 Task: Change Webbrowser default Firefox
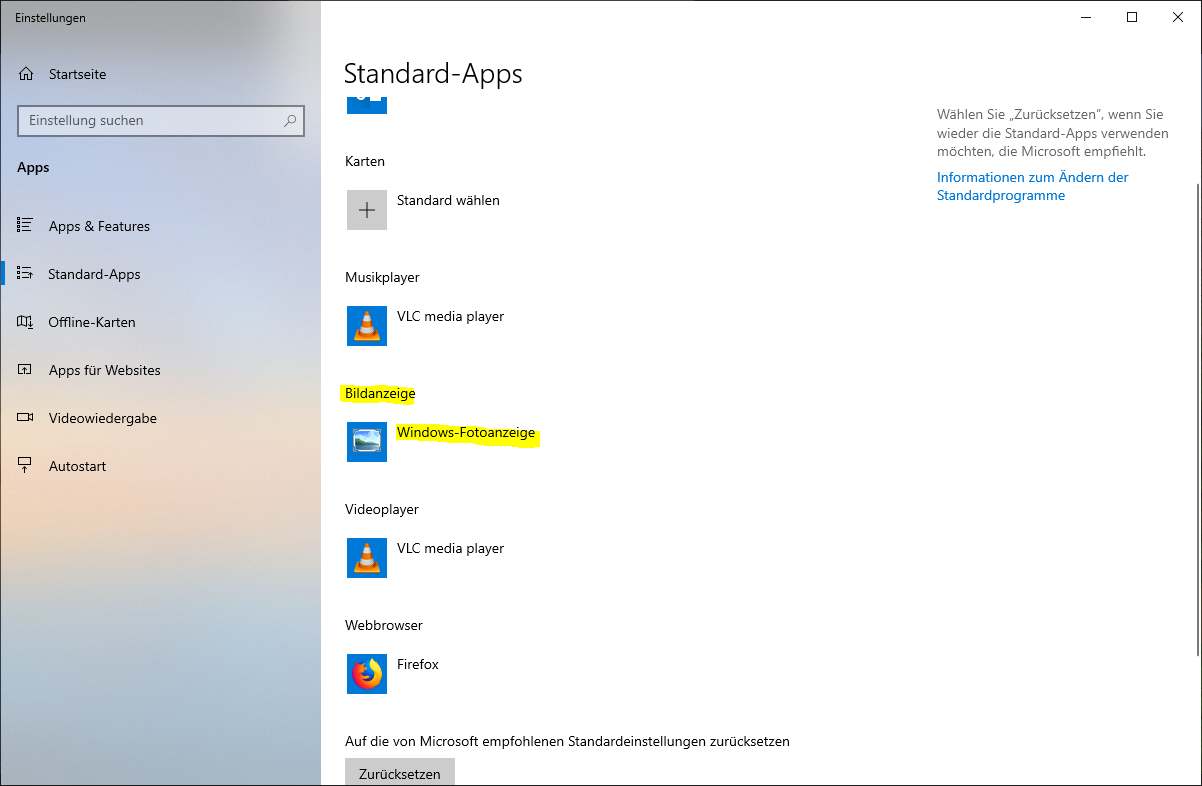(418, 665)
